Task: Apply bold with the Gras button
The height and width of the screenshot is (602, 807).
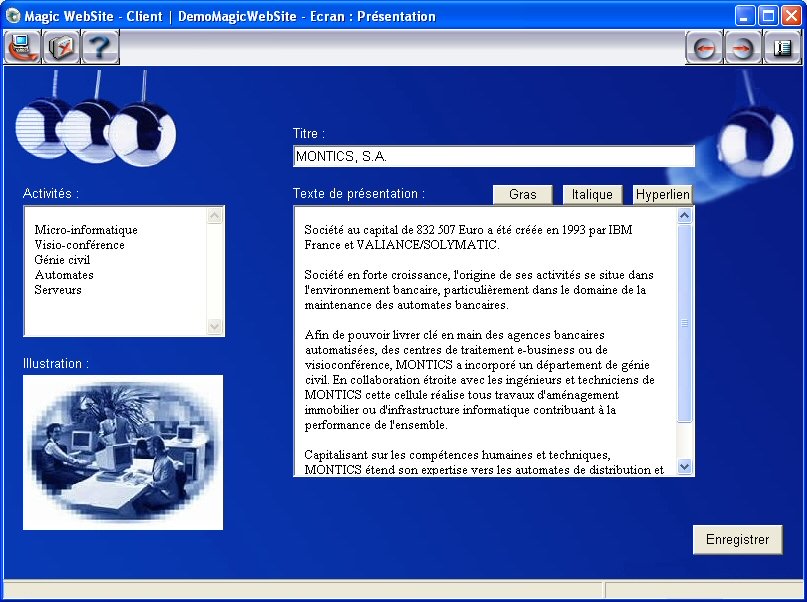Action: [x=522, y=194]
